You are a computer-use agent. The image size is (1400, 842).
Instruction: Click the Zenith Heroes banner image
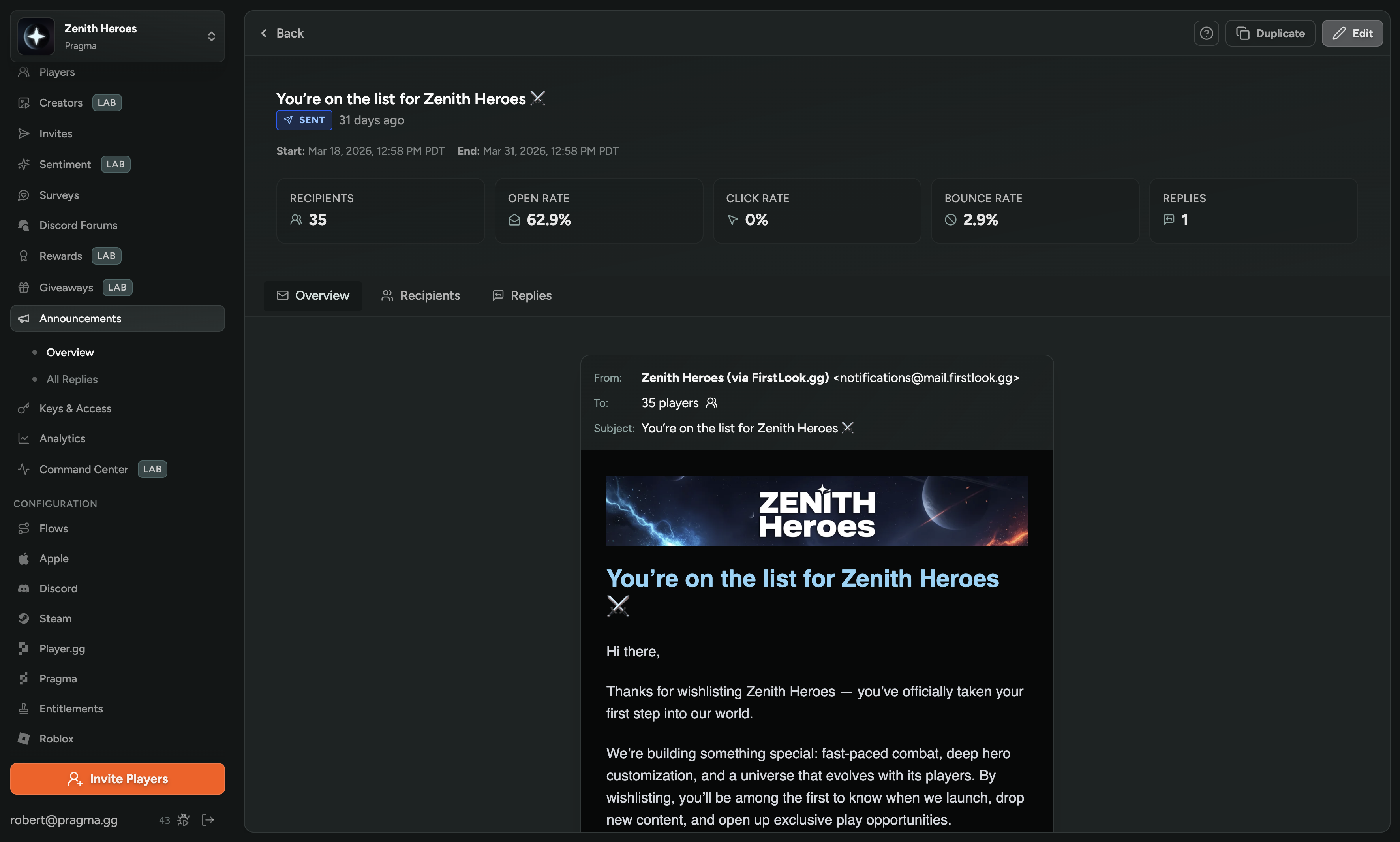[x=816, y=511]
